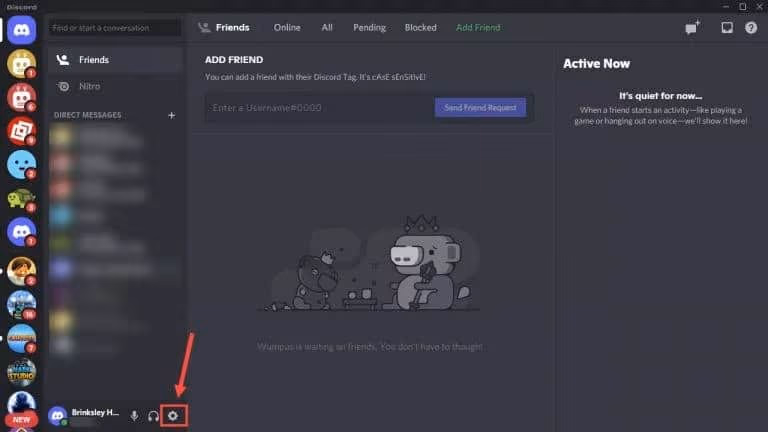The width and height of the screenshot is (768, 432).
Task: Open the red Roblox-logo server icon
Action: click(22, 131)
